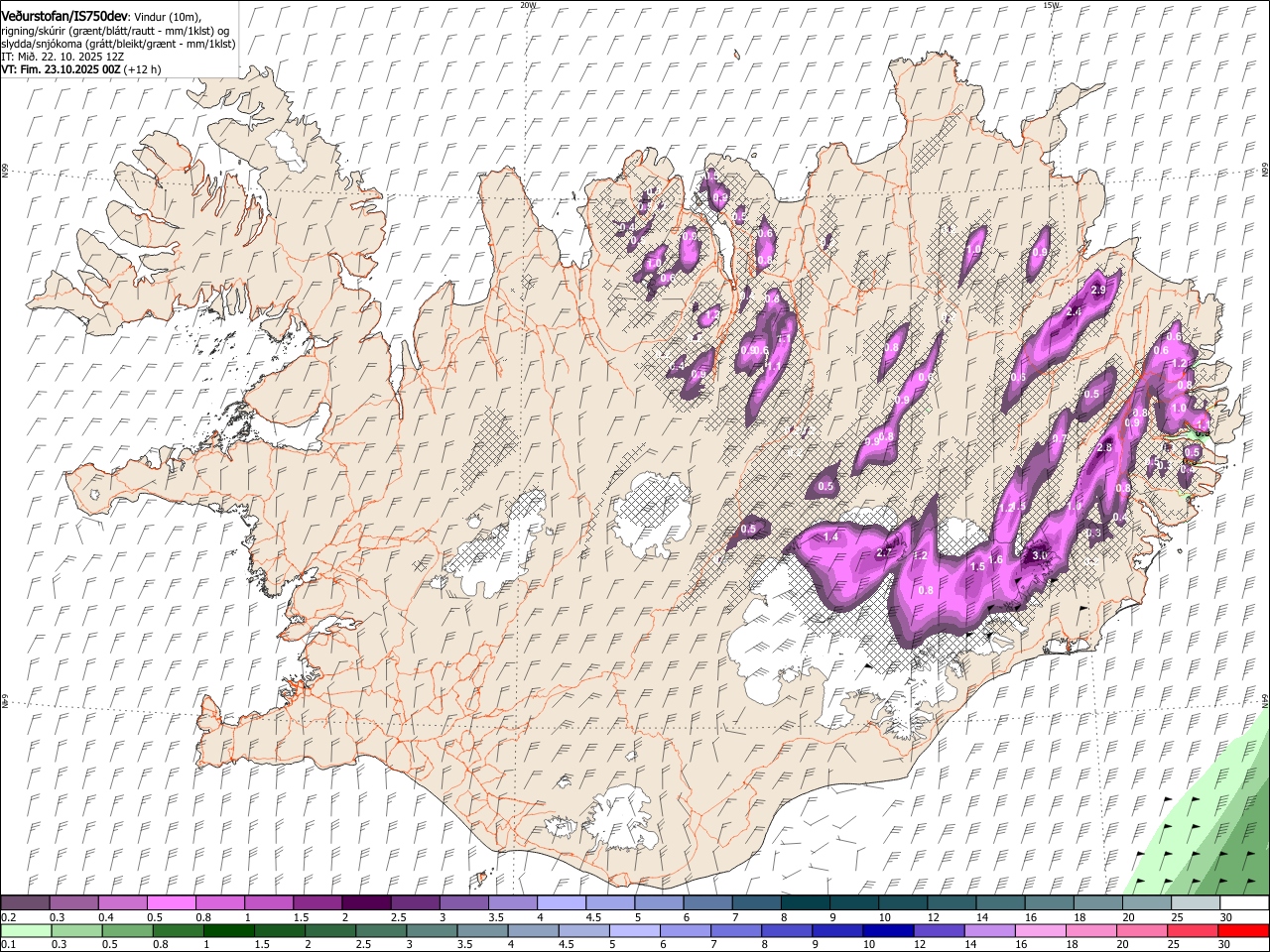Click the '20W' longitude label at top
This screenshot has width=1270, height=952.
click(x=528, y=5)
